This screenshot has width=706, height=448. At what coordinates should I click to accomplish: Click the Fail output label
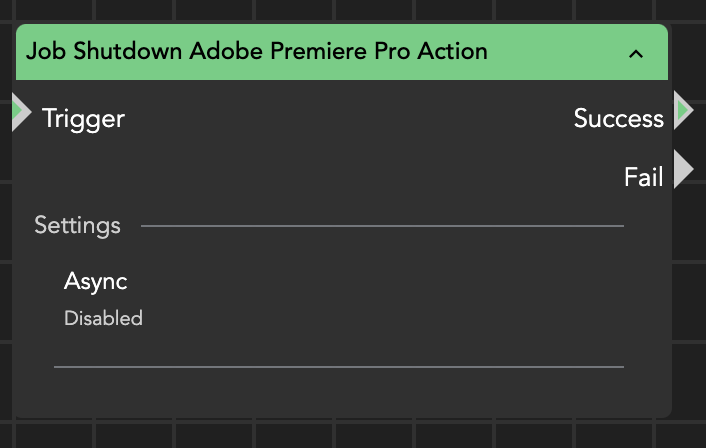point(643,178)
